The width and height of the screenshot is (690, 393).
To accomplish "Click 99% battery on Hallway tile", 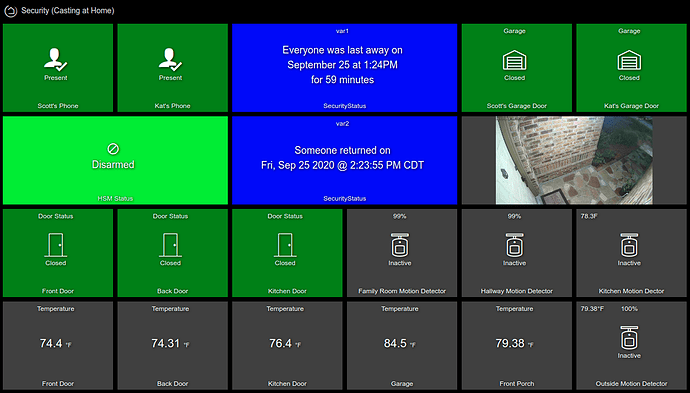I will (514, 216).
